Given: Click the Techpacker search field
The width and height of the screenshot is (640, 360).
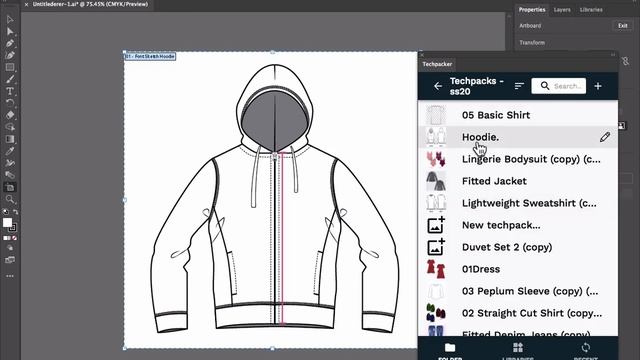Looking at the screenshot, I should (558, 86).
